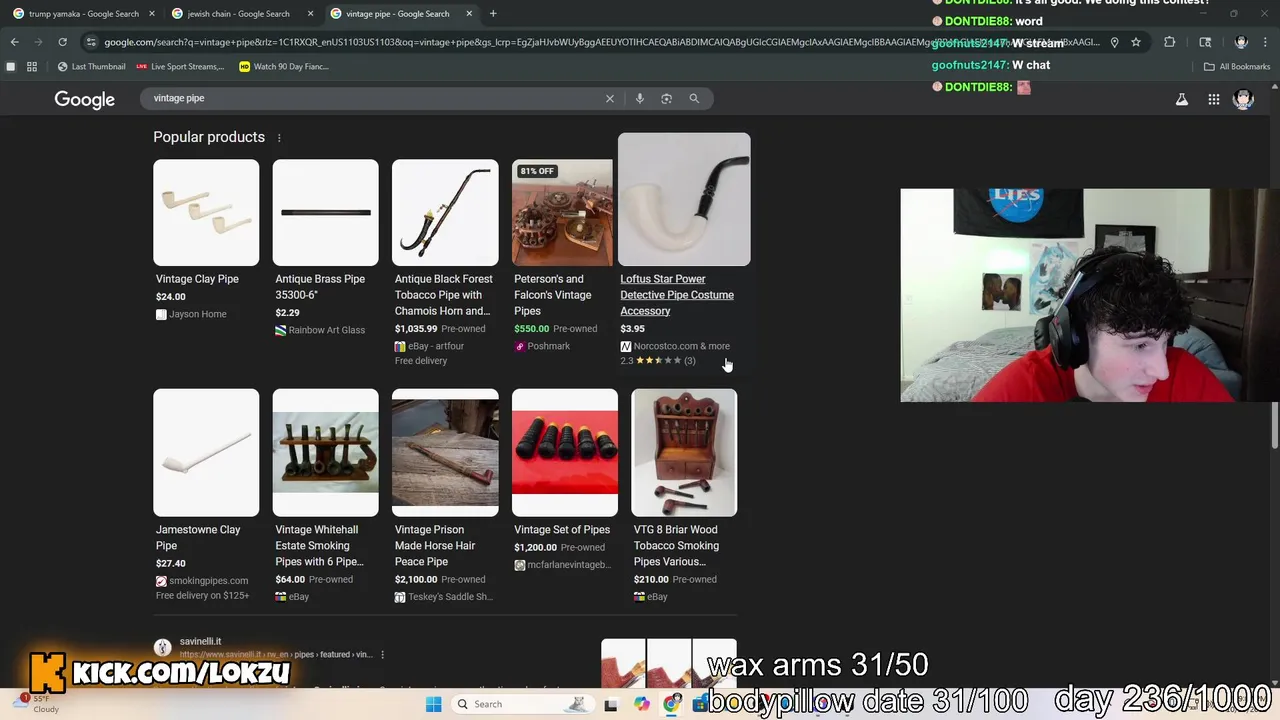The width and height of the screenshot is (1280, 720).
Task: Open Chrome from the taskbar
Action: click(671, 704)
